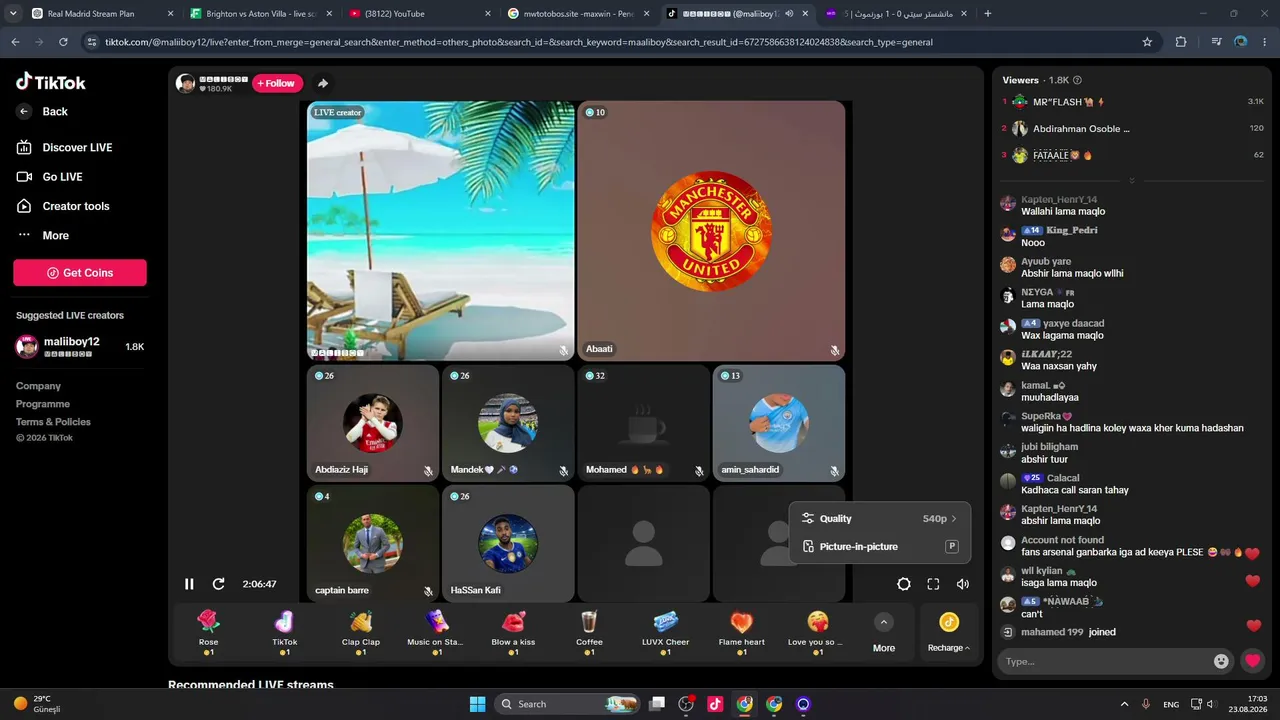
Task: Select captain barre guest tile
Action: [x=372, y=543]
